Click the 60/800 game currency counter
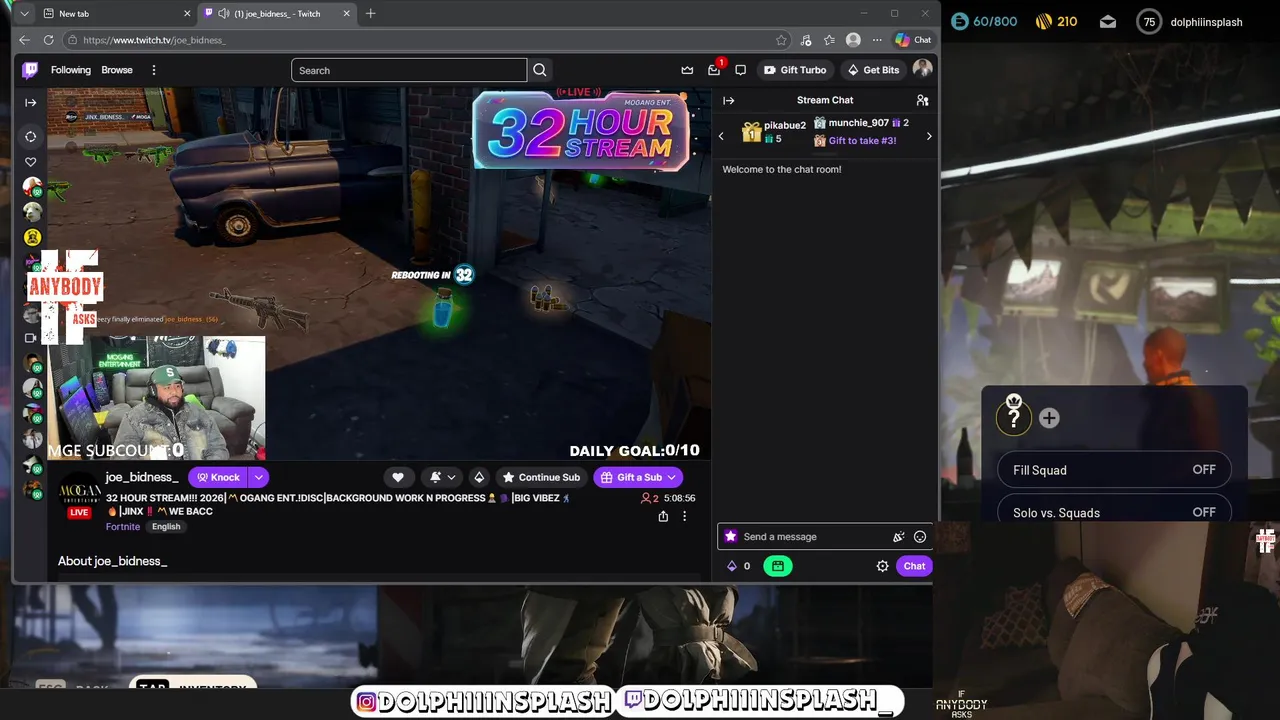 click(984, 21)
